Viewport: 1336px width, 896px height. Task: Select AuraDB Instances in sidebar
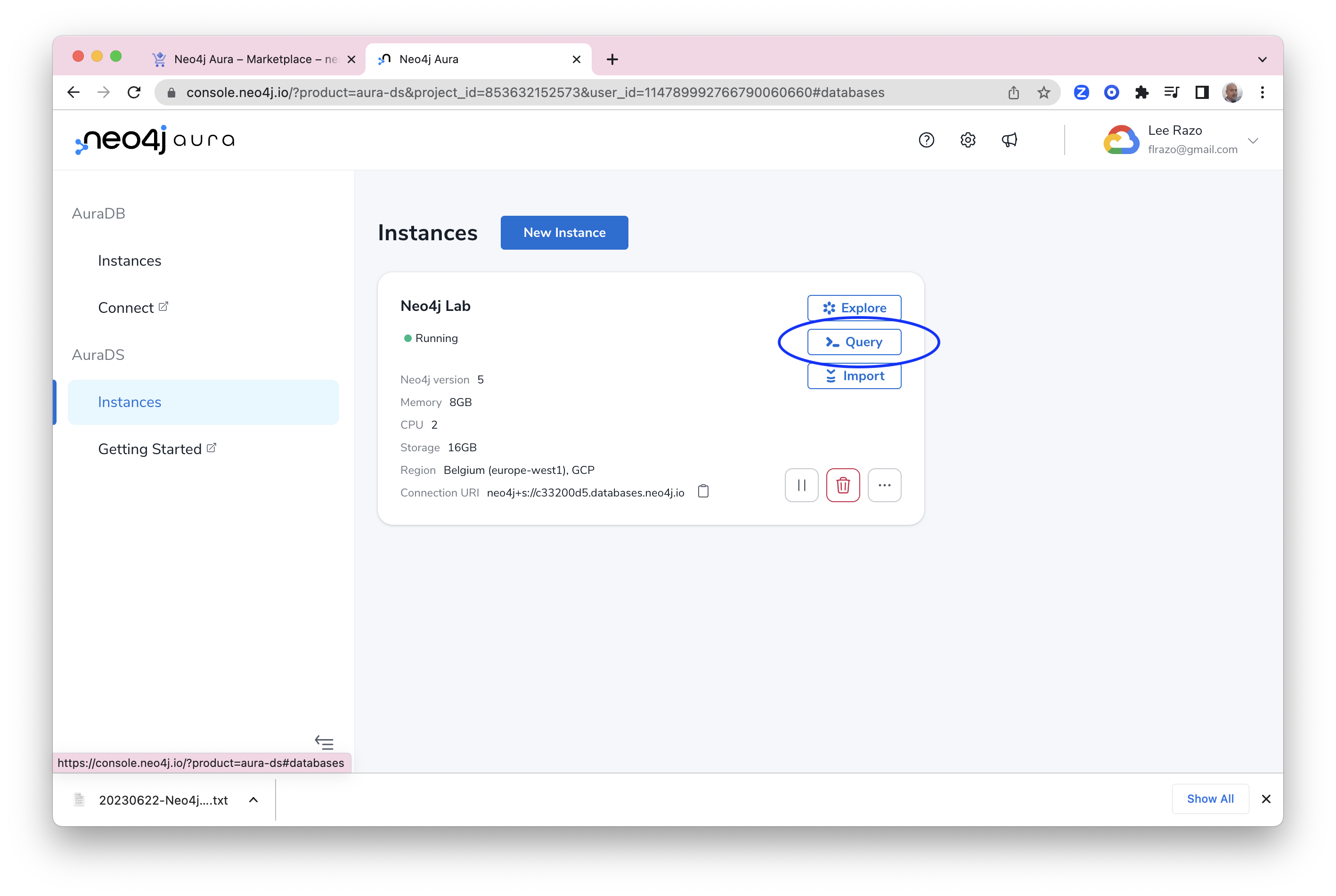coord(130,261)
